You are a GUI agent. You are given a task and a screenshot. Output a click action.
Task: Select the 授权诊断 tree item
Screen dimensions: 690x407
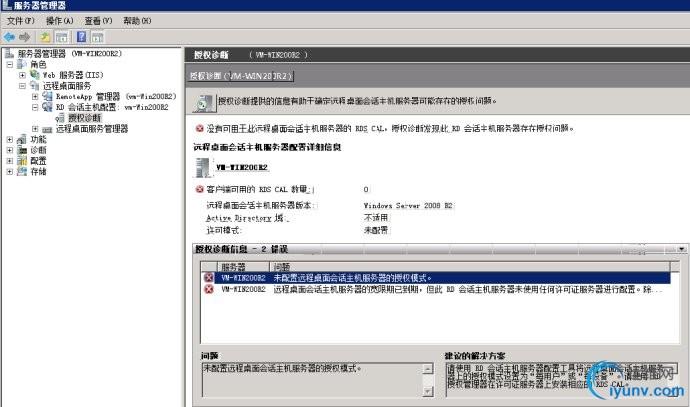[x=84, y=118]
